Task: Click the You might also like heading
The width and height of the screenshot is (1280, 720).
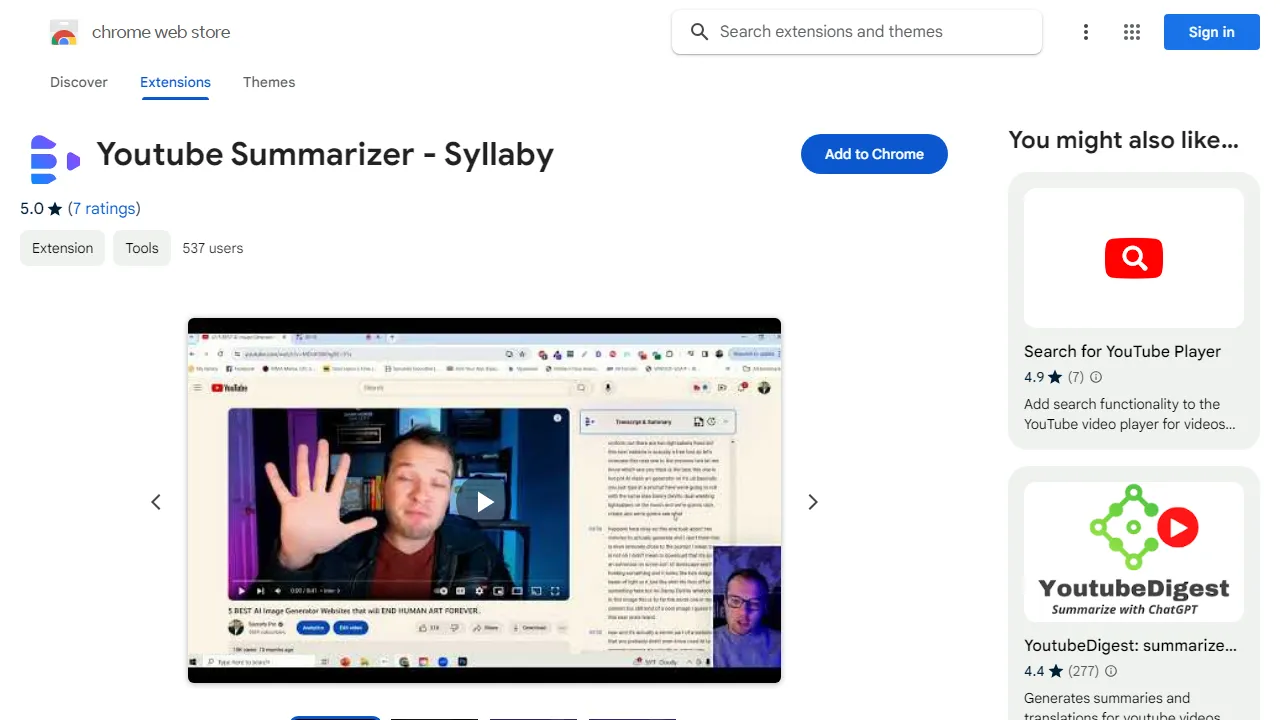Action: point(1124,140)
